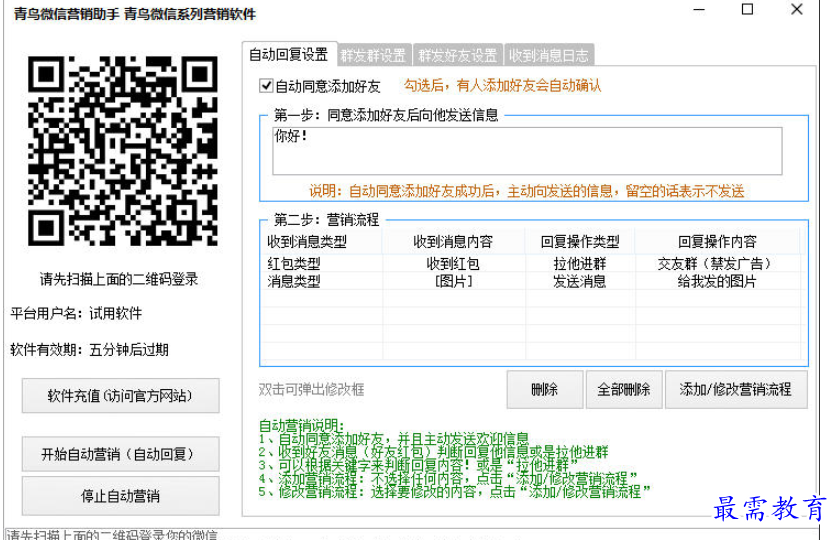Click the 请先扫描上面的二维码登录 text
The image size is (835, 540).
click(x=119, y=279)
